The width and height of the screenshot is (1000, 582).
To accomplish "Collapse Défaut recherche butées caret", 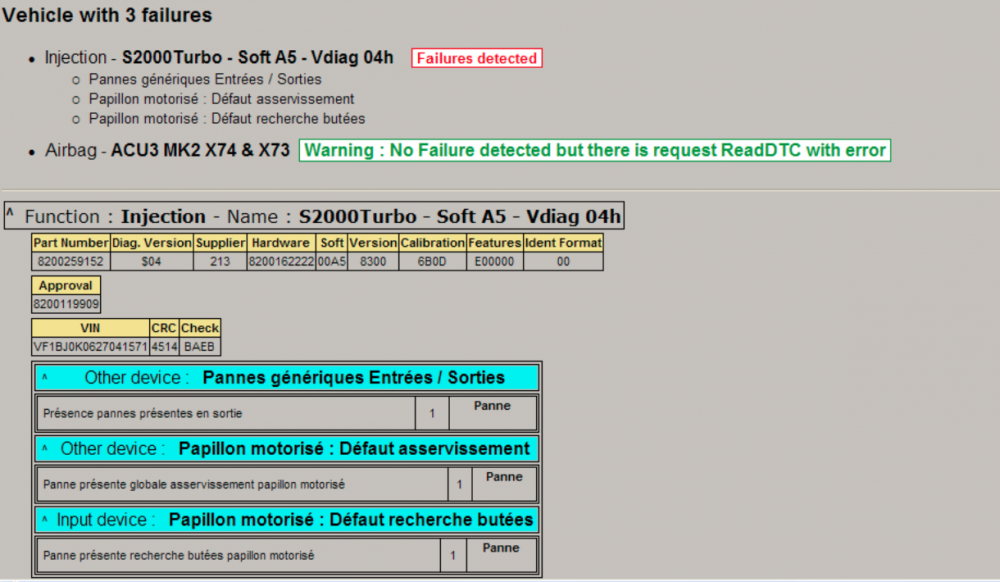I will pos(45,519).
